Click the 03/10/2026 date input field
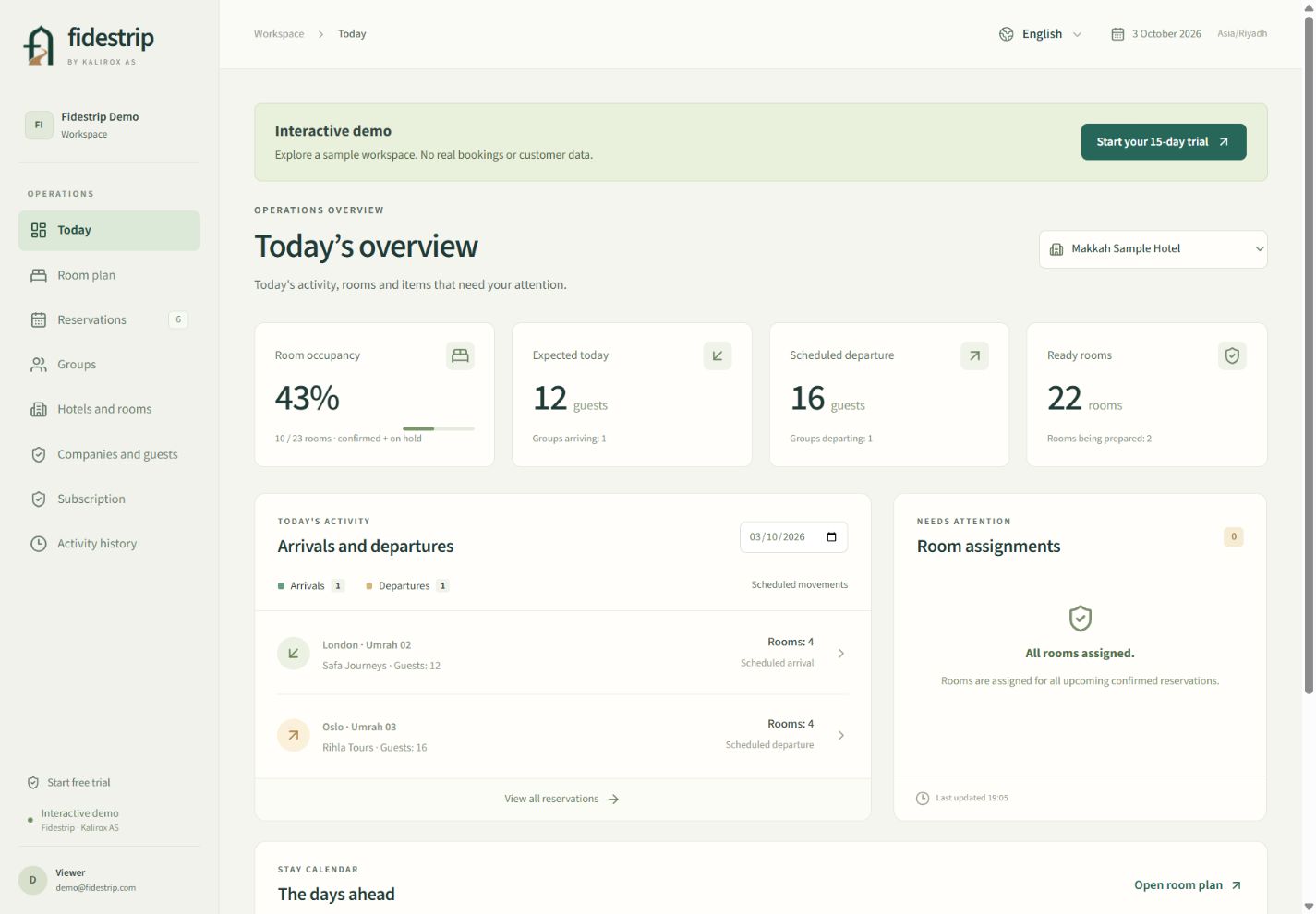Image resolution: width=1316 pixels, height=914 pixels. pos(793,537)
